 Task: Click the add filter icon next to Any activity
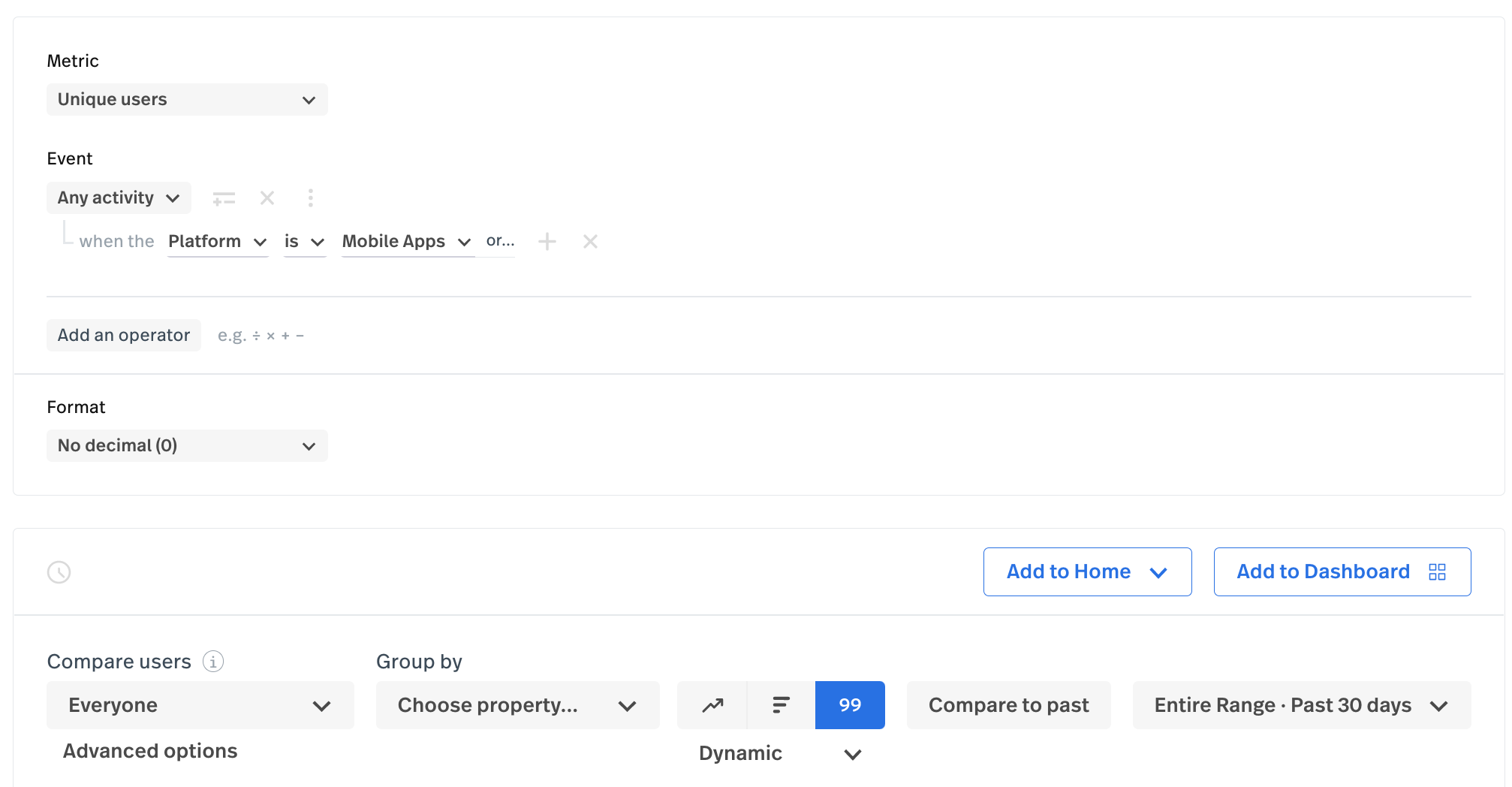coord(224,198)
